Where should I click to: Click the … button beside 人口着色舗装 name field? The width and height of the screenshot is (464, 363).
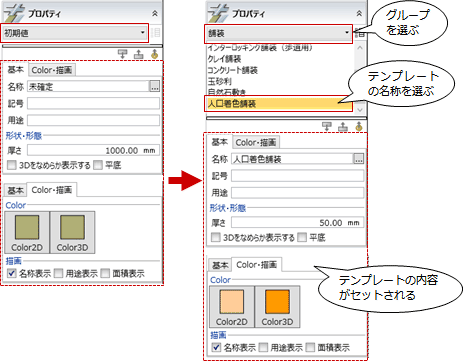pyautogui.click(x=359, y=159)
